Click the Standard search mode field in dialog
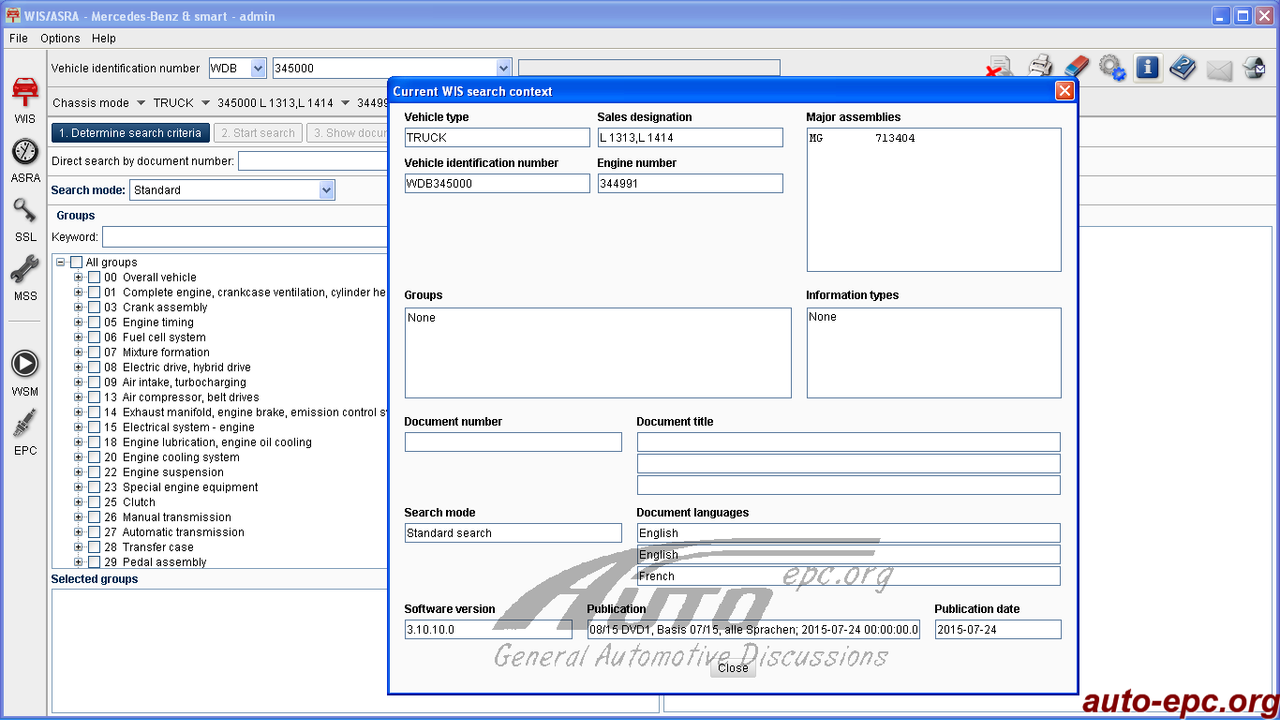 tap(513, 533)
